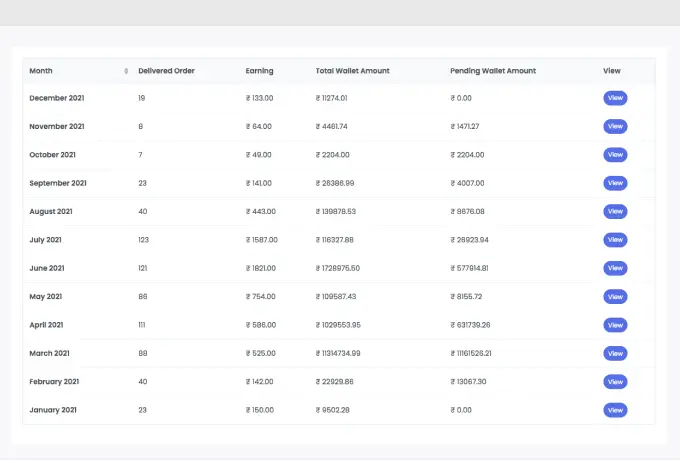Click Delivered Order column header
The height and width of the screenshot is (460, 680).
(x=166, y=71)
